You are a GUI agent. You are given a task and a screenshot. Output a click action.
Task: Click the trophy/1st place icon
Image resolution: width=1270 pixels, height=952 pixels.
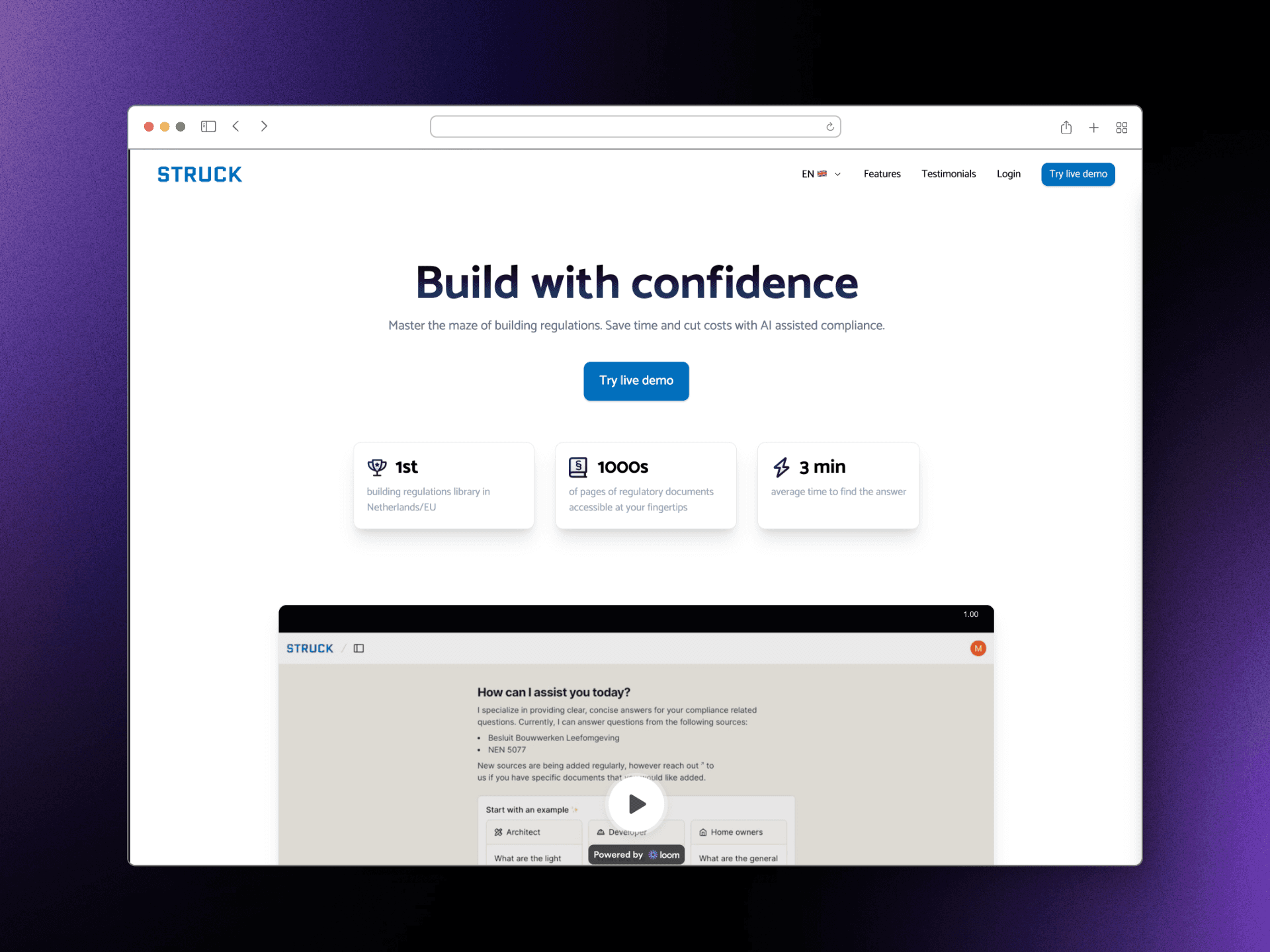point(379,465)
